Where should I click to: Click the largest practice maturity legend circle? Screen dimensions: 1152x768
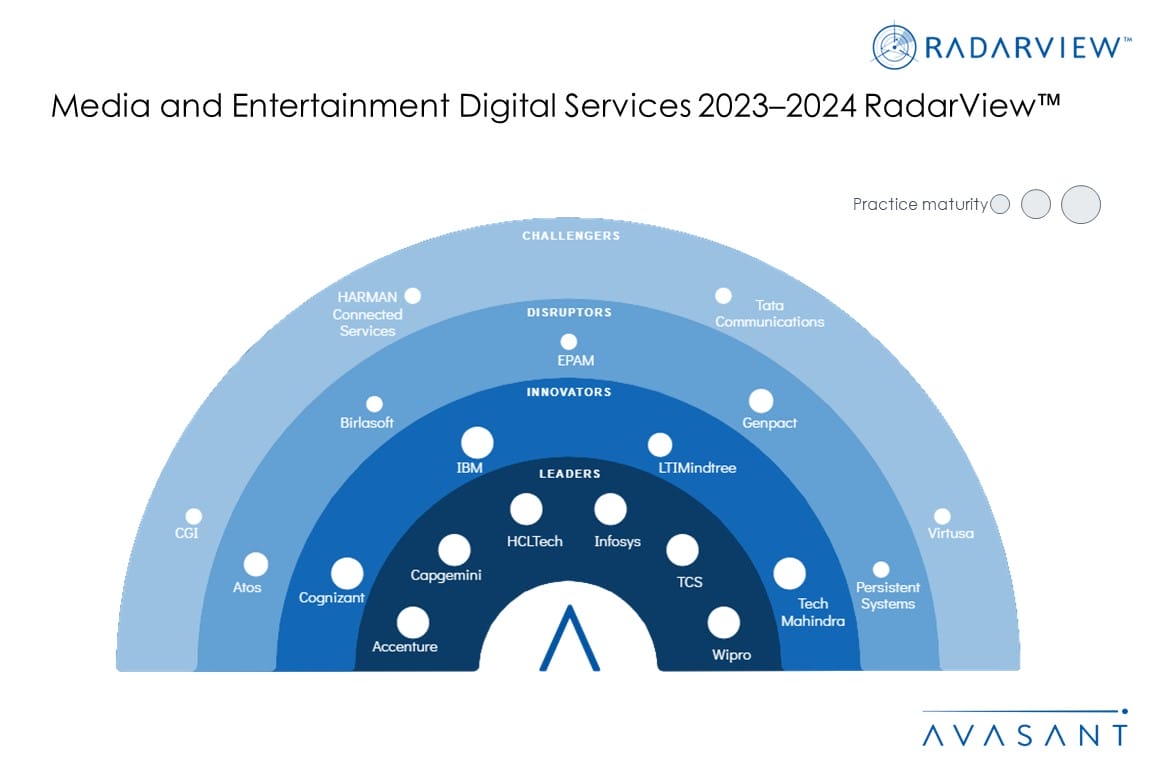1080,204
